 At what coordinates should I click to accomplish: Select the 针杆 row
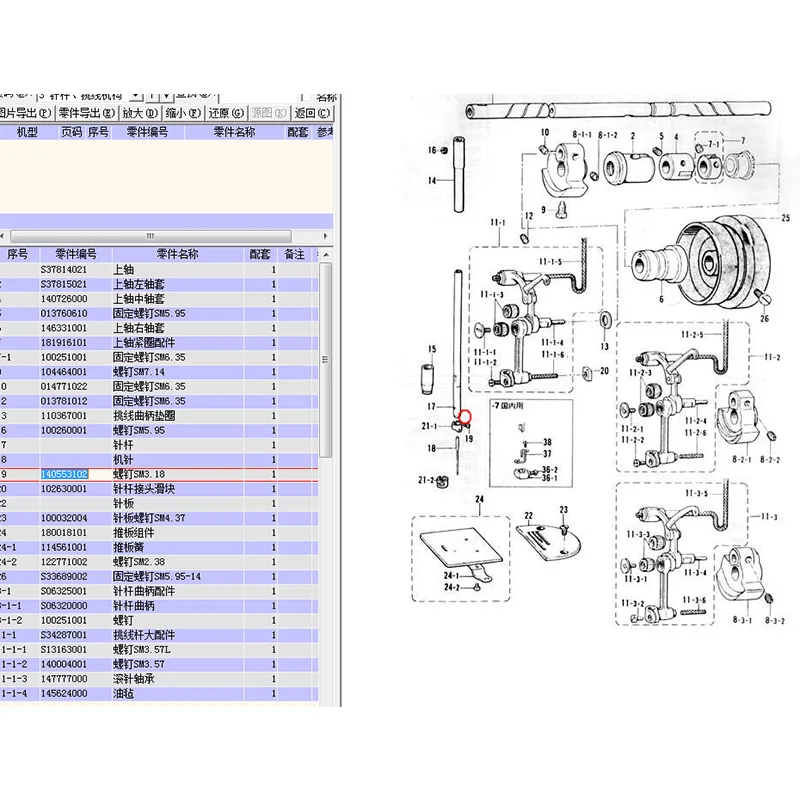[159, 445]
